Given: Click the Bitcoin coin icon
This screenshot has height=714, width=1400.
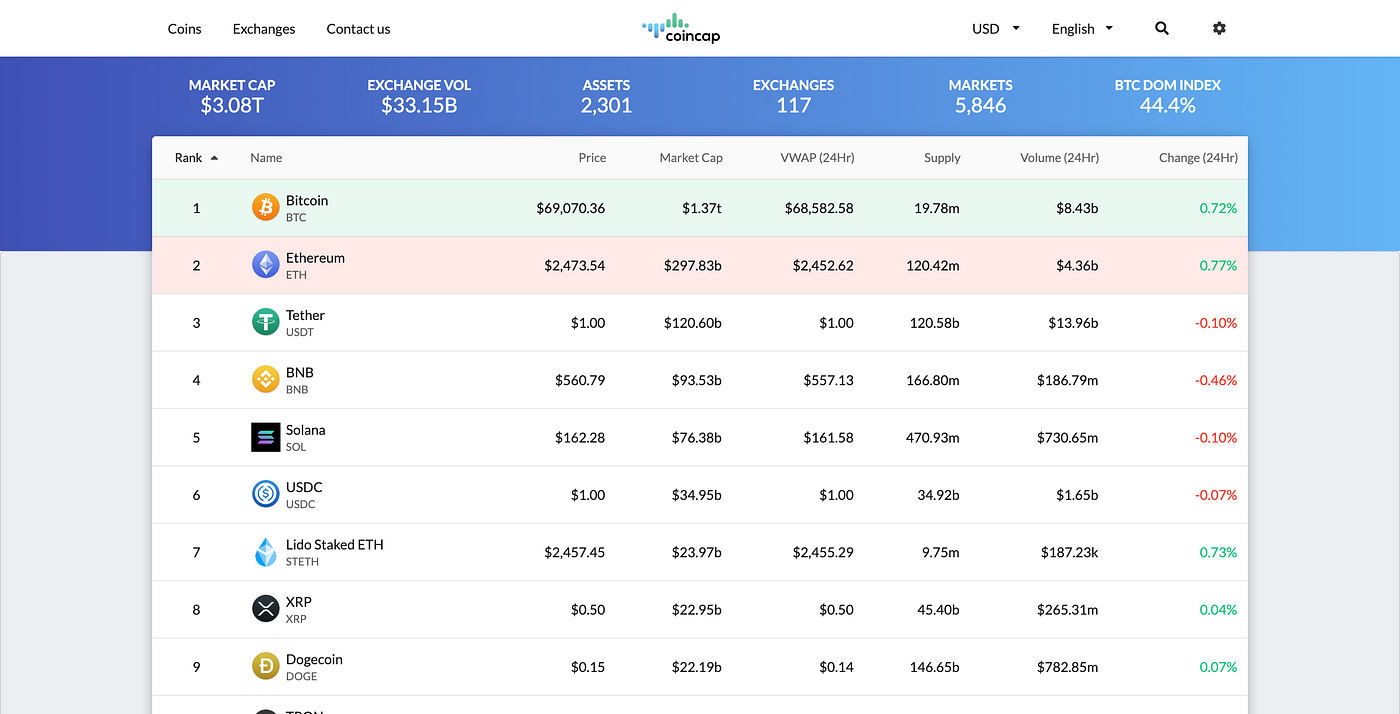Looking at the screenshot, I should (x=265, y=208).
